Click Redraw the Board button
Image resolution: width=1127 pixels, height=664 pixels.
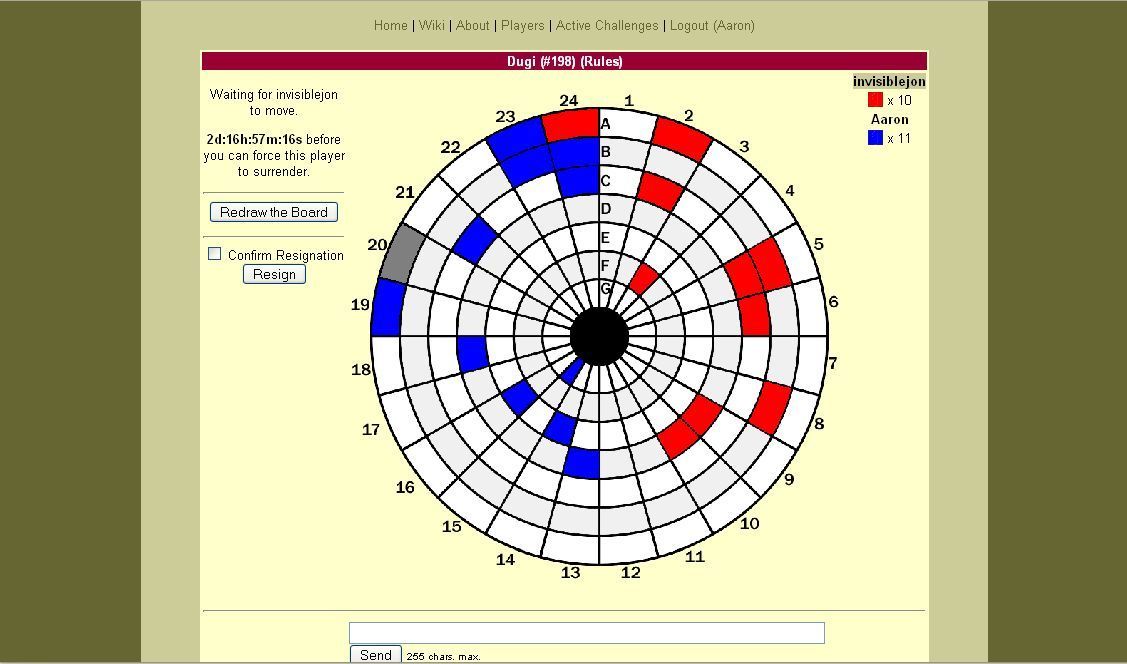pos(274,212)
